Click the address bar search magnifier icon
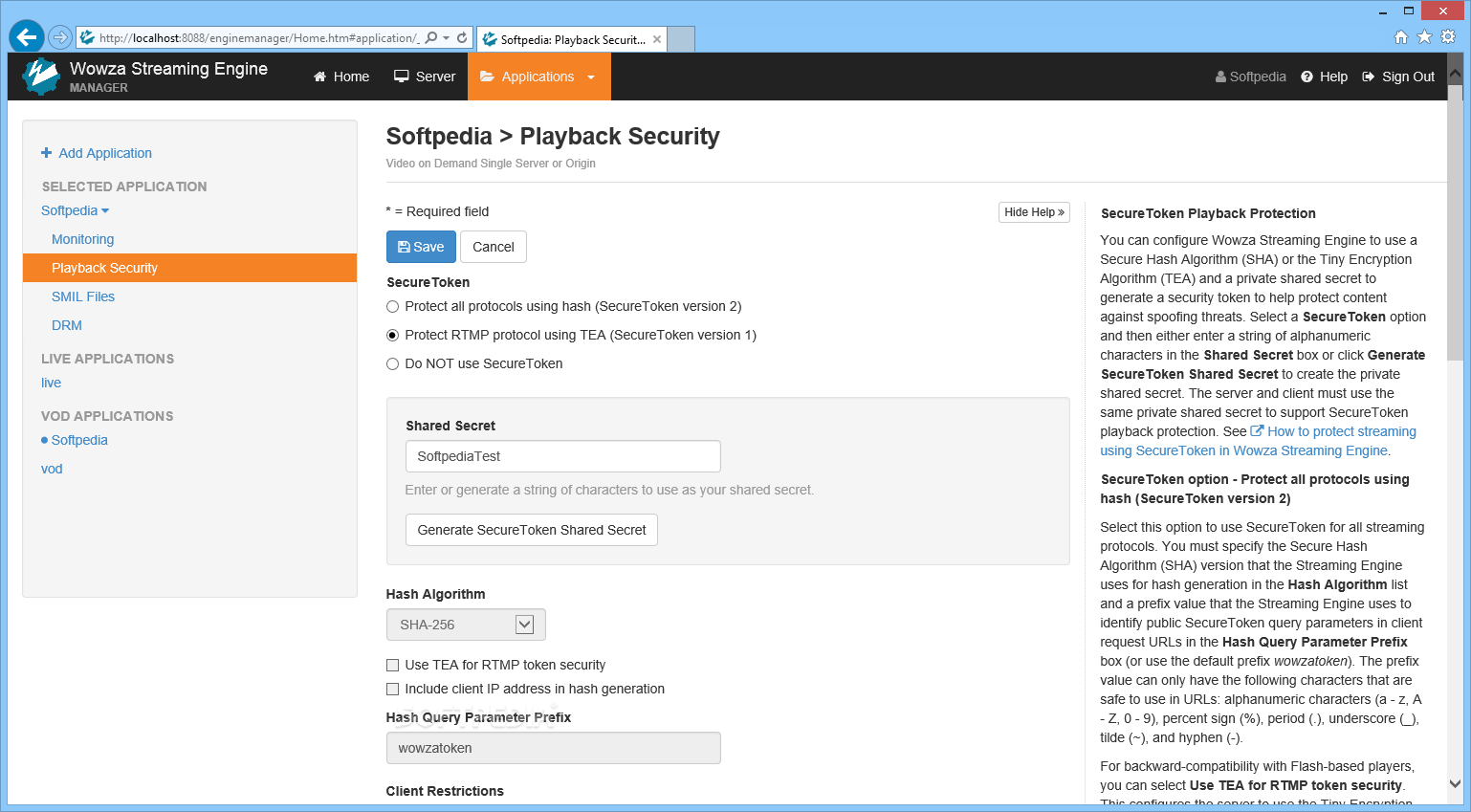1471x812 pixels. (x=432, y=38)
